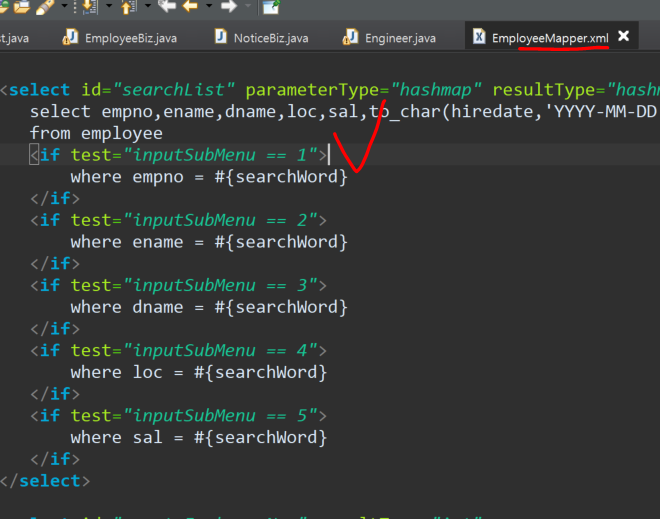Image resolution: width=660 pixels, height=519 pixels.
Task: Open the Forward history dropdown arrow
Action: [248, 6]
